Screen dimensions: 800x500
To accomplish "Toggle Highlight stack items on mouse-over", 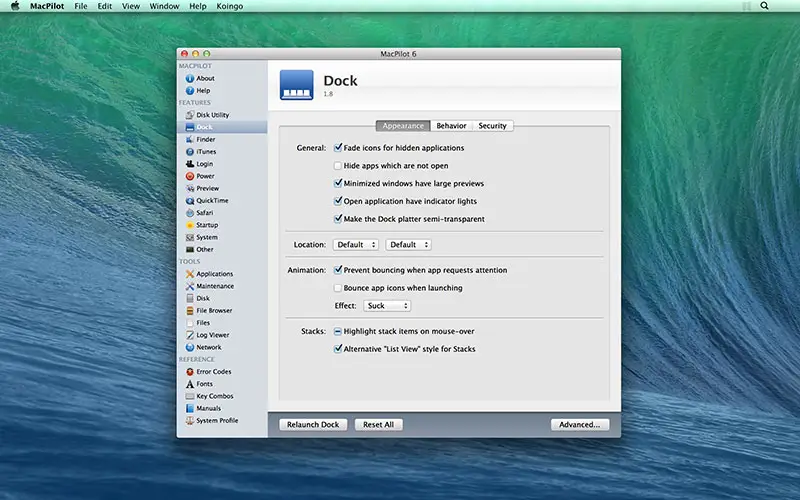I will point(338,331).
